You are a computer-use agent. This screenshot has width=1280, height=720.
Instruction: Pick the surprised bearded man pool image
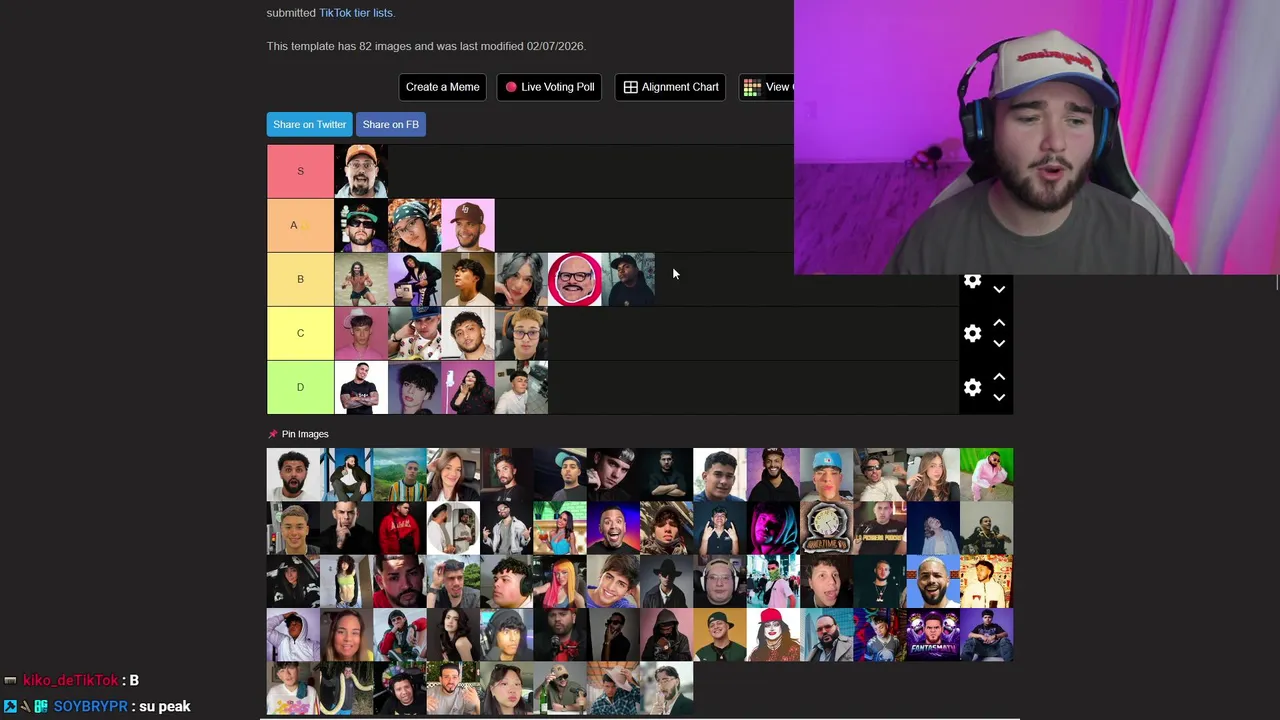pos(293,475)
